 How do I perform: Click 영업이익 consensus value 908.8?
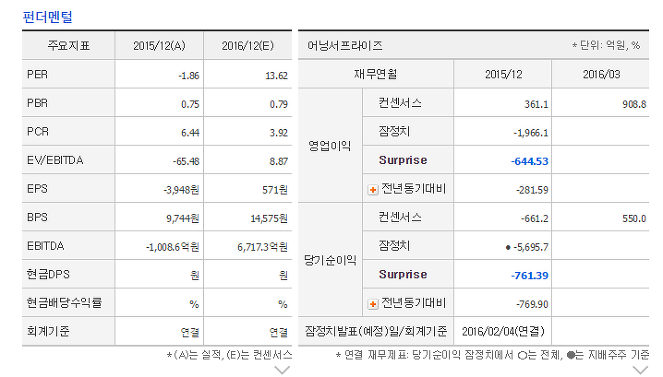(634, 104)
